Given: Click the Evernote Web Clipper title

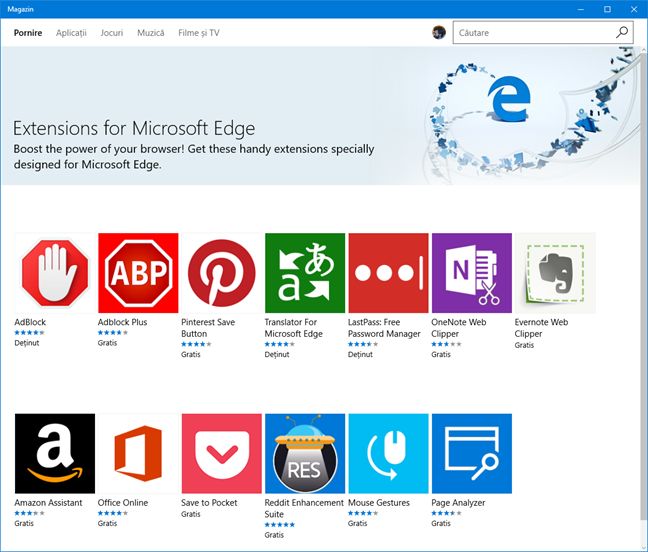Looking at the screenshot, I should [541, 328].
